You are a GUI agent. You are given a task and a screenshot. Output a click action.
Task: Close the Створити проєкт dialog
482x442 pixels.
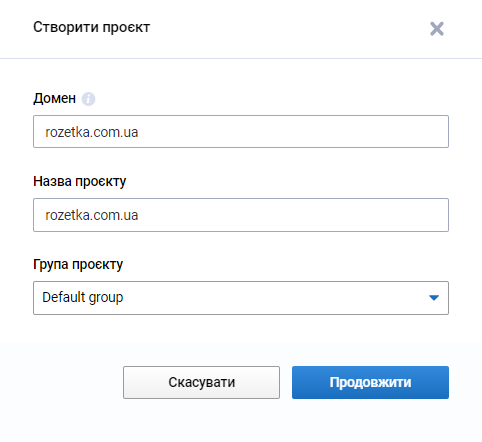437,29
